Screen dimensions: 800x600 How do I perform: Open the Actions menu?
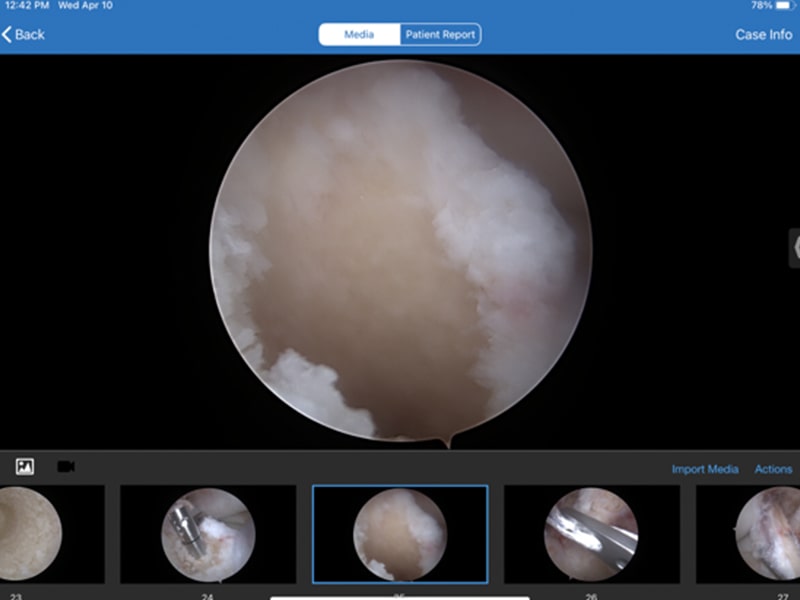pos(773,469)
